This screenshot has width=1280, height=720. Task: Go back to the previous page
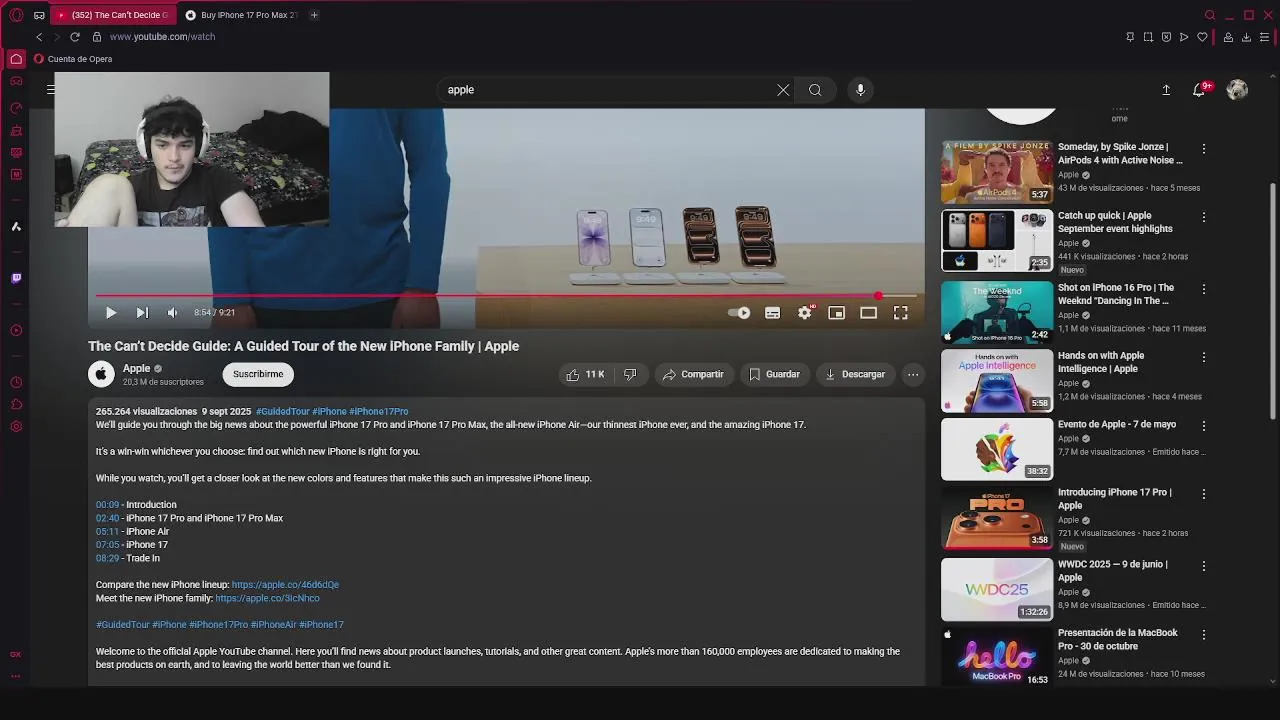39,37
